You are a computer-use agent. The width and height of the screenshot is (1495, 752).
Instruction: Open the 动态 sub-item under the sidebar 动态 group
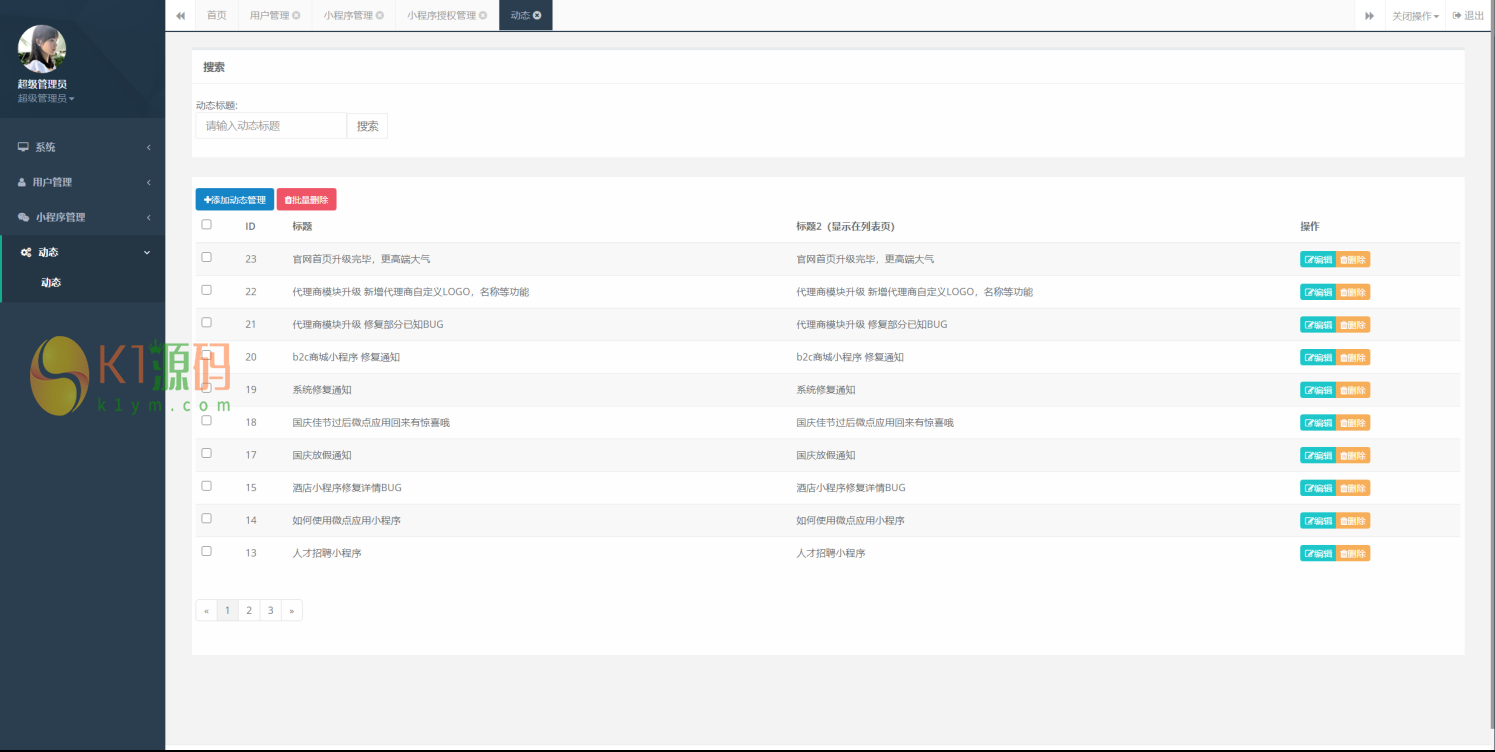[51, 283]
